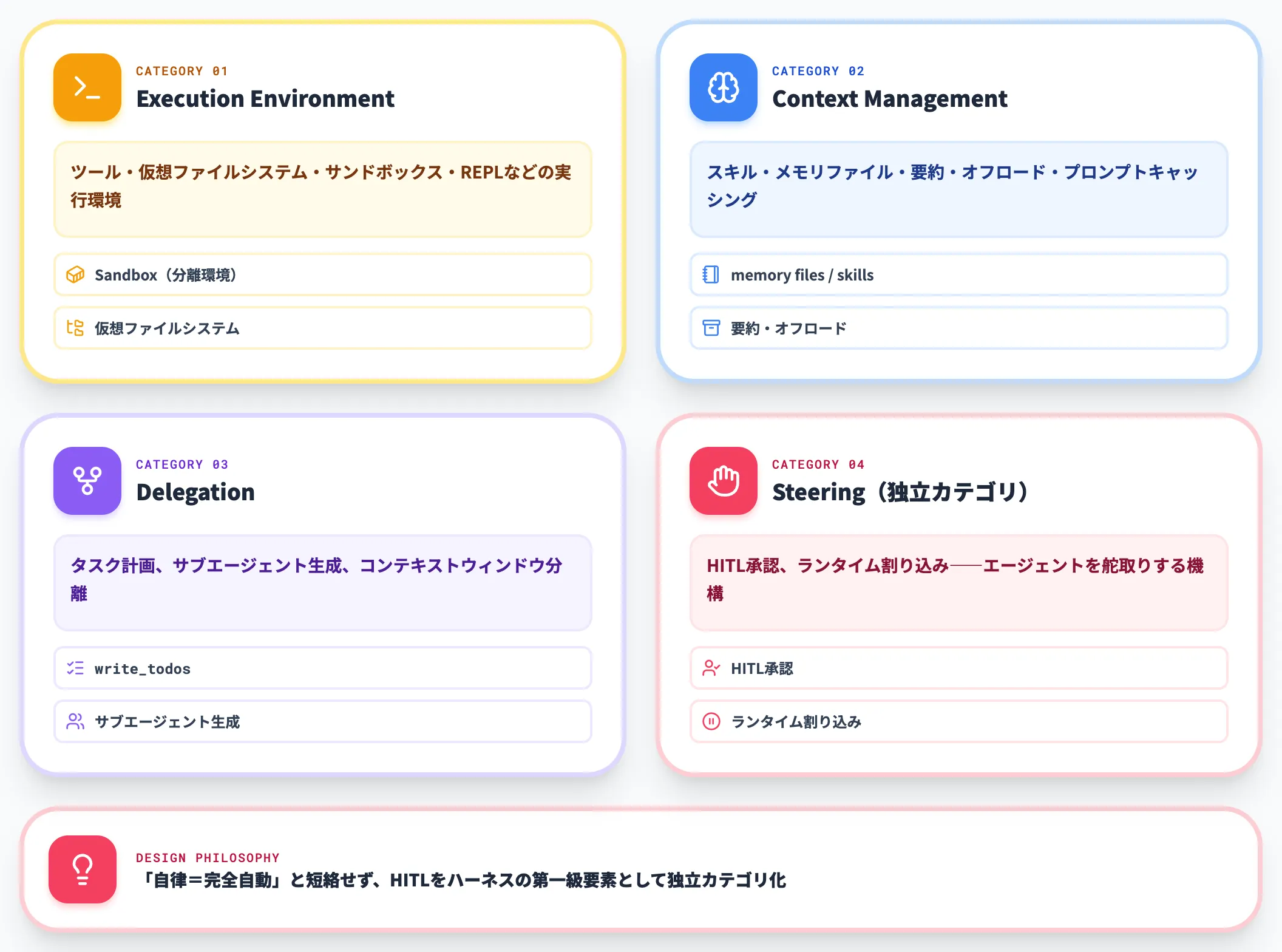Select the サブエージェント生成 item
Viewport: 1282px width, 952px height.
323,721
